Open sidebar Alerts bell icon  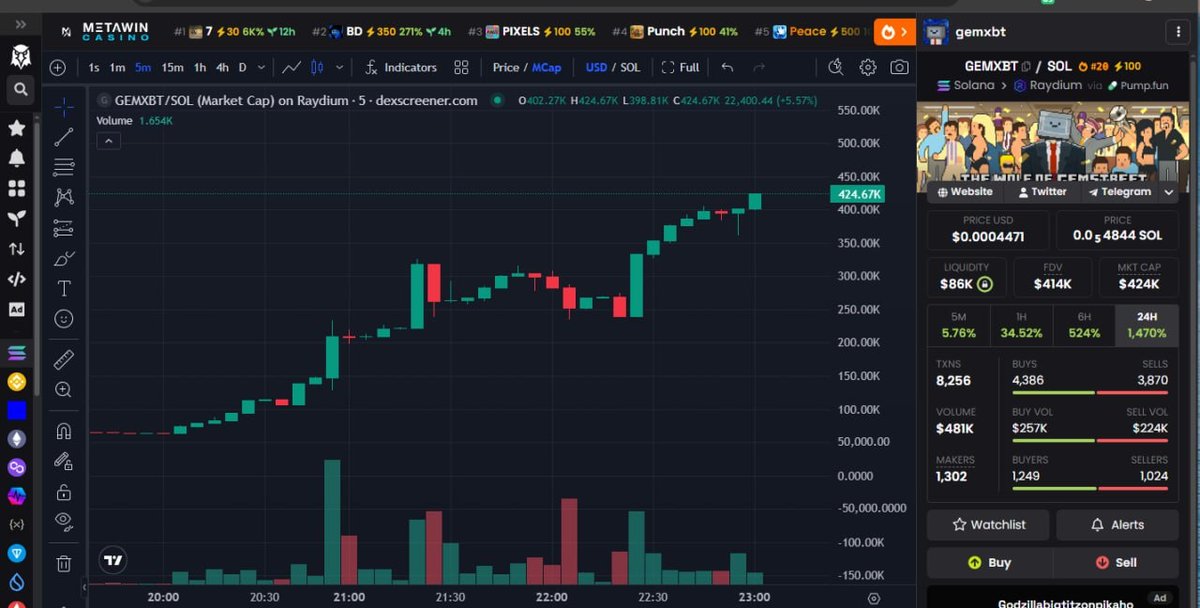click(x=17, y=158)
